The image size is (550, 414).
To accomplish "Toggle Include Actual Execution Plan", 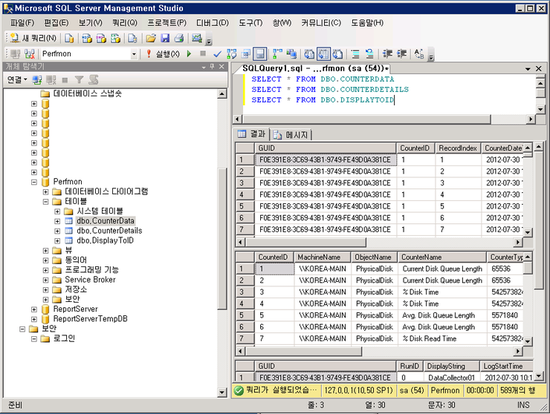I will 277,54.
